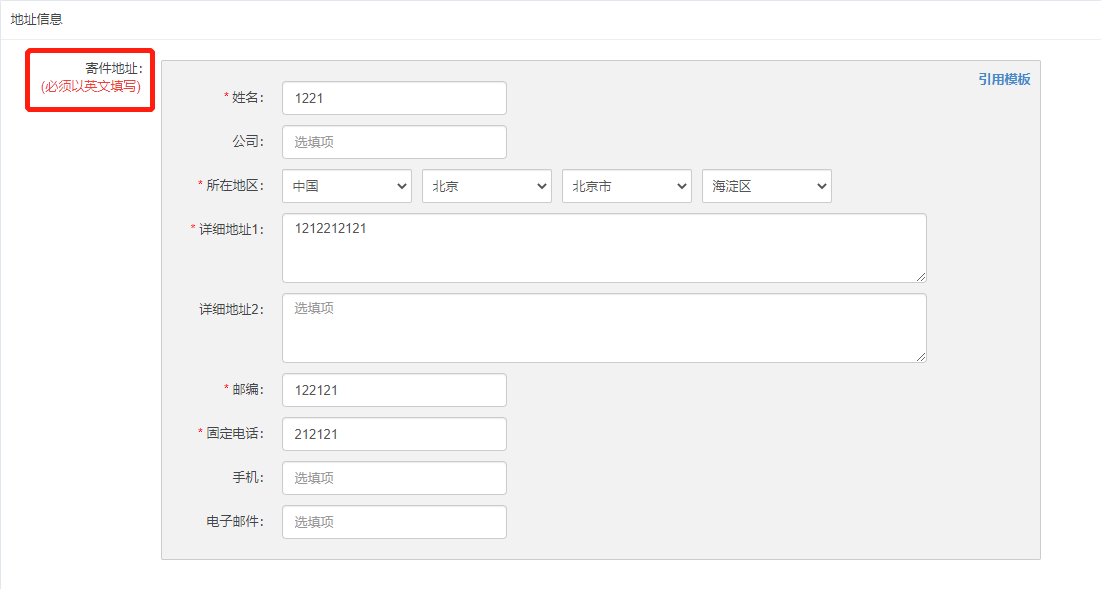Open the 引用模板 template link

(x=1004, y=79)
